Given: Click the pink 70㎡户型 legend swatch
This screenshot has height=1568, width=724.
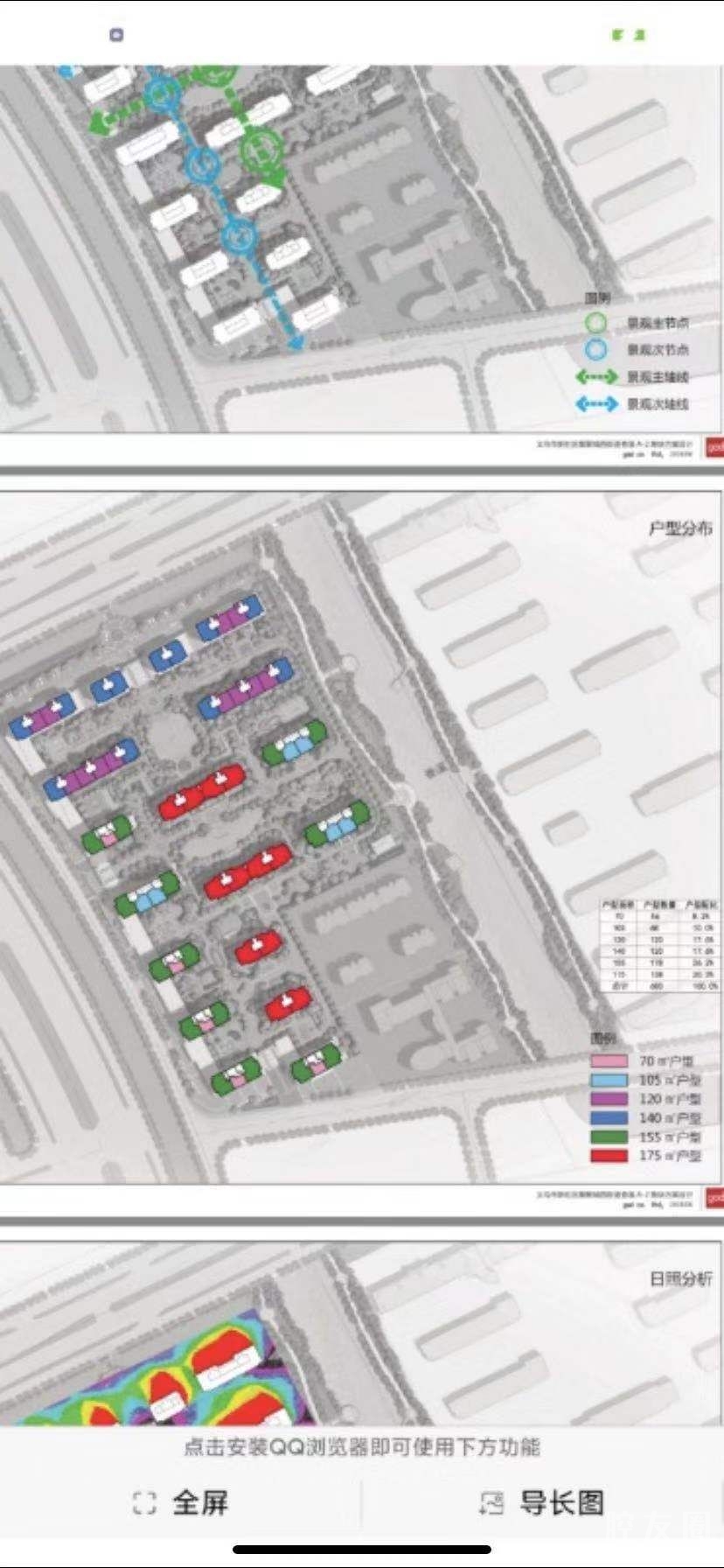Looking at the screenshot, I should point(609,1060).
